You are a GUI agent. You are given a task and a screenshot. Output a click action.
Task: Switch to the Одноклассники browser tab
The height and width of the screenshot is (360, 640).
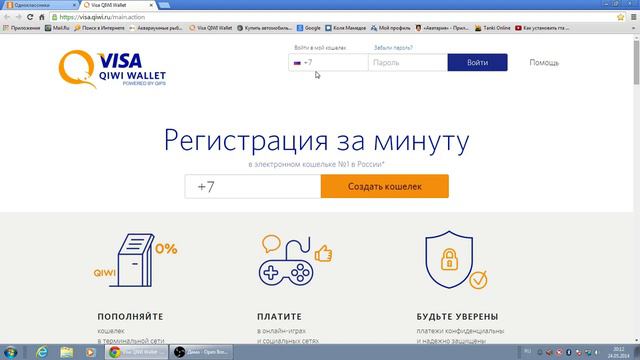tap(39, 5)
